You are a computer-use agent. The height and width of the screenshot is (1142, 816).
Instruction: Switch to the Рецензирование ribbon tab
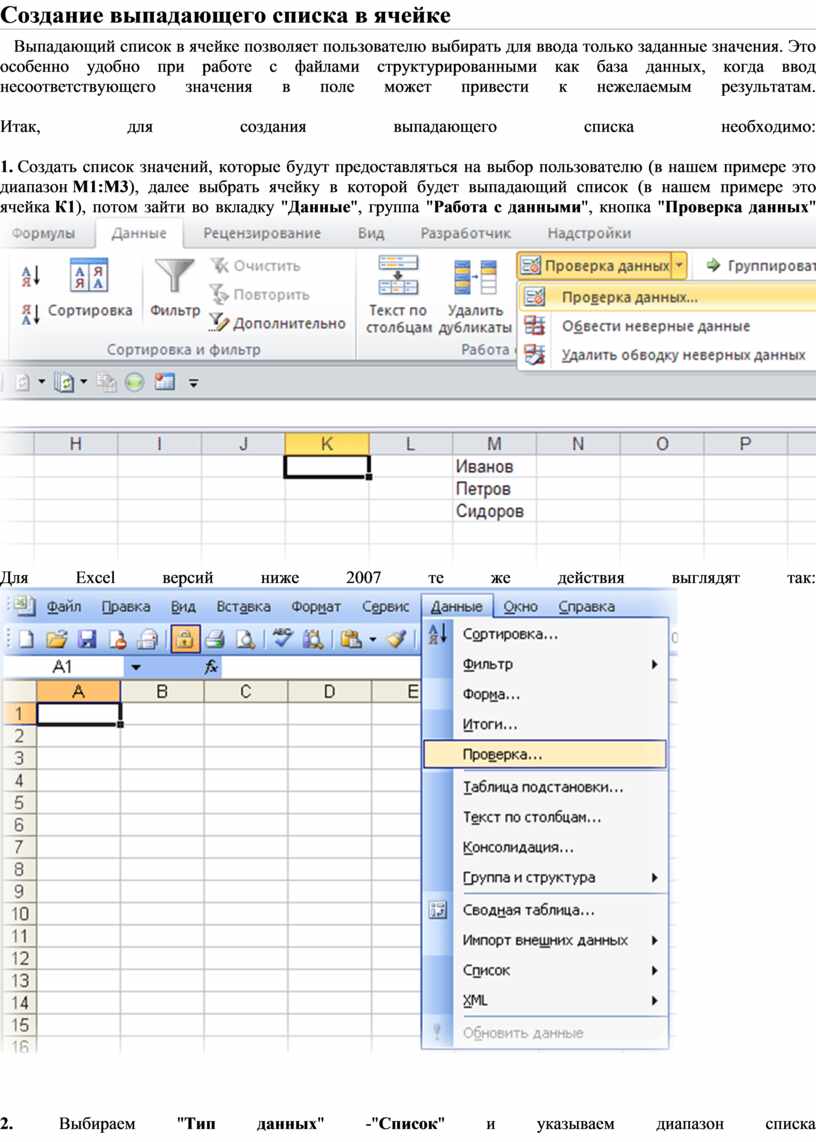point(262,233)
